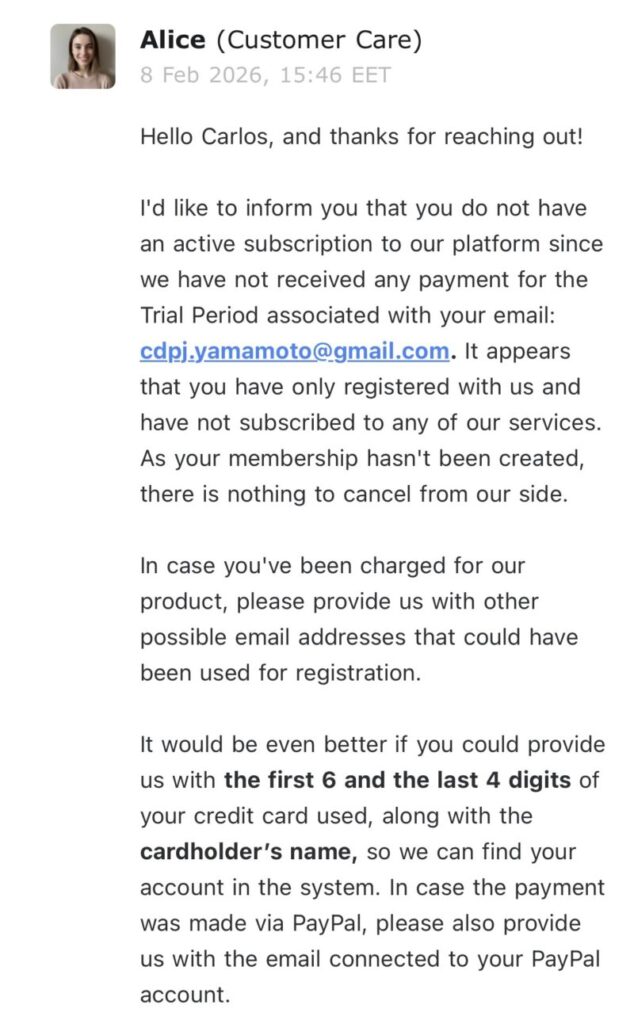The image size is (634, 1024).
Task: Click bold text 'the first 6 and the last 4 digits'
Action: tap(397, 780)
